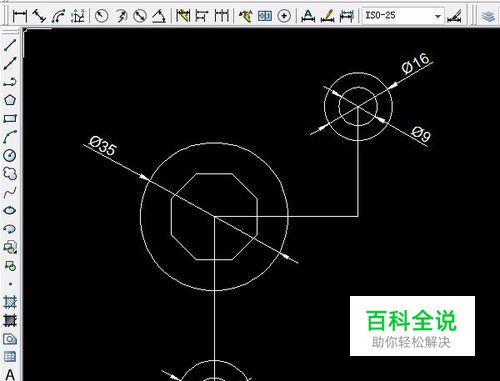Open the Layer Properties manager icon
500x381 pixels.
[488, 16]
